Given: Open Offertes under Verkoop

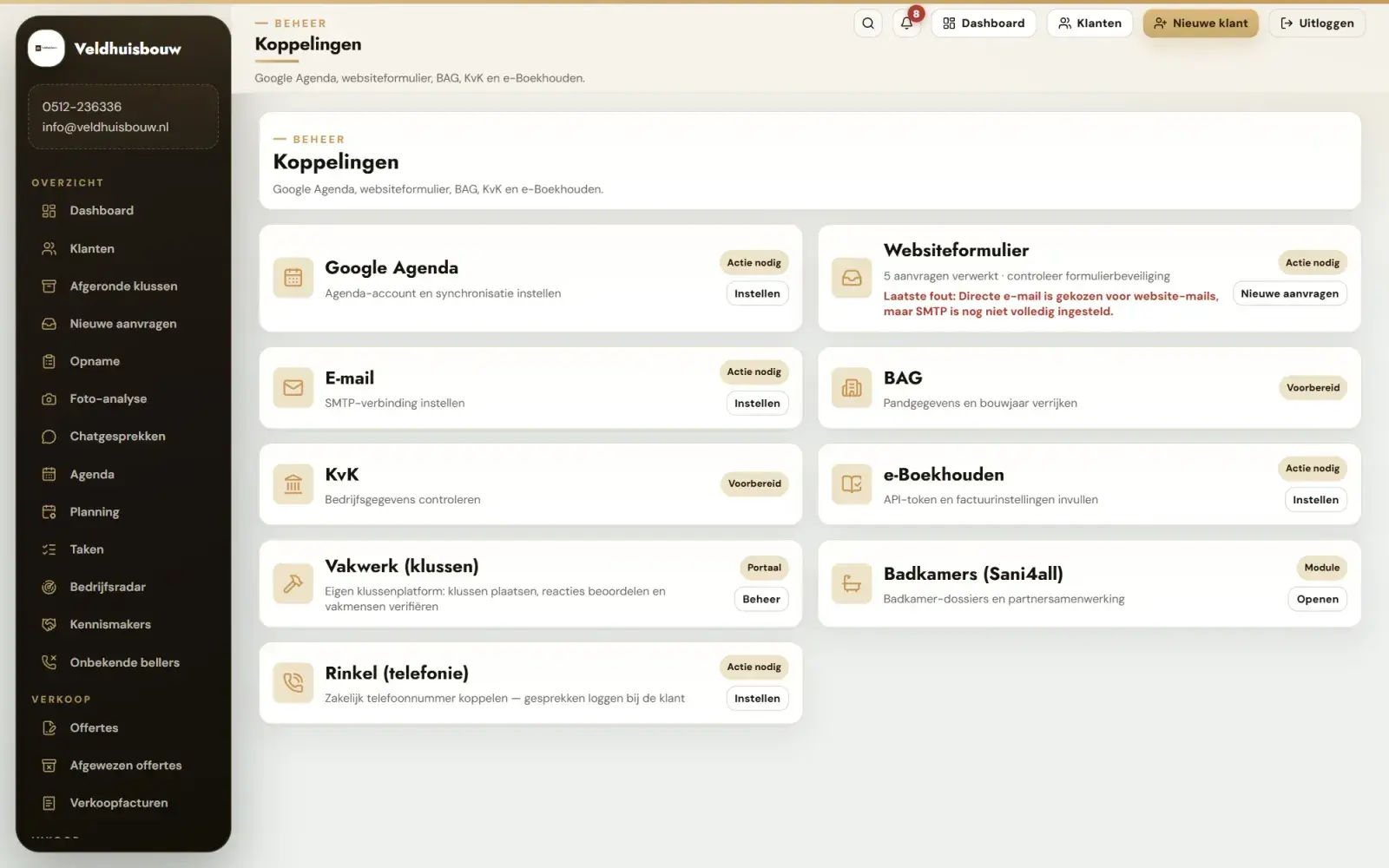Looking at the screenshot, I should 123,728.
